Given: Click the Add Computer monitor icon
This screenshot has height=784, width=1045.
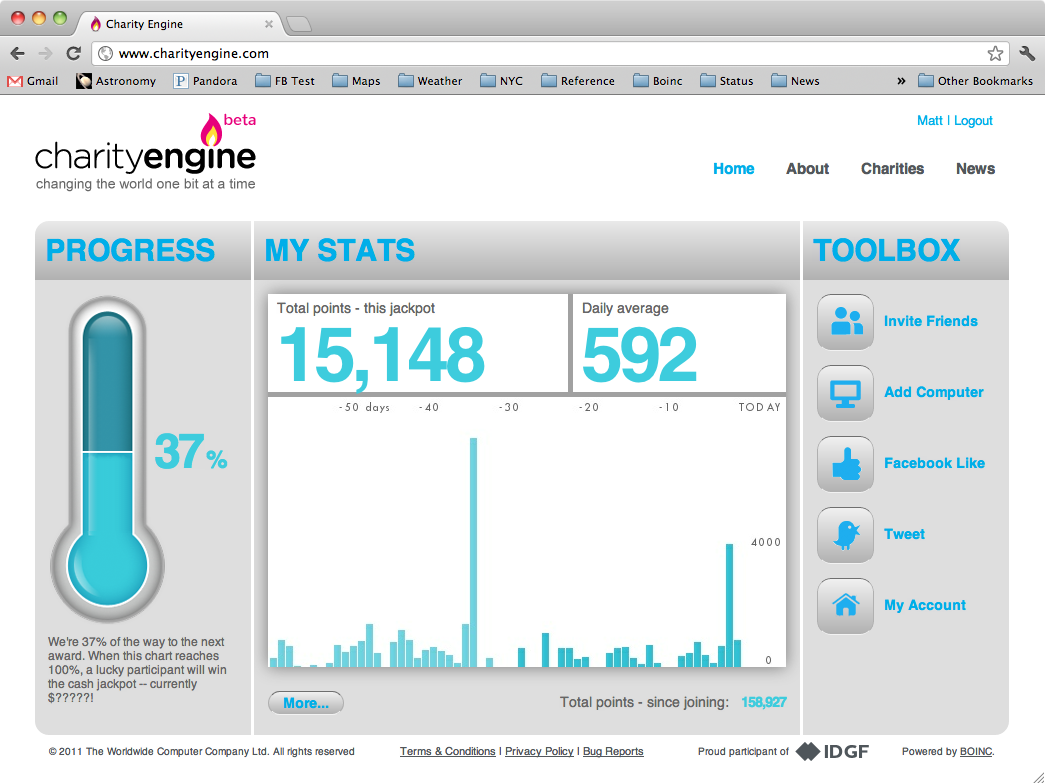Looking at the screenshot, I should coord(845,393).
